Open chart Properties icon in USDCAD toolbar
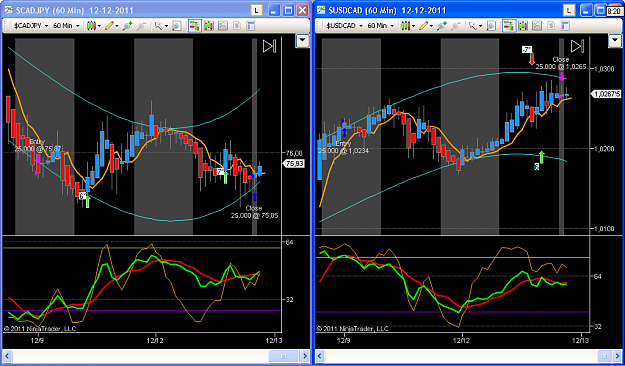The image size is (625, 366). (x=564, y=26)
